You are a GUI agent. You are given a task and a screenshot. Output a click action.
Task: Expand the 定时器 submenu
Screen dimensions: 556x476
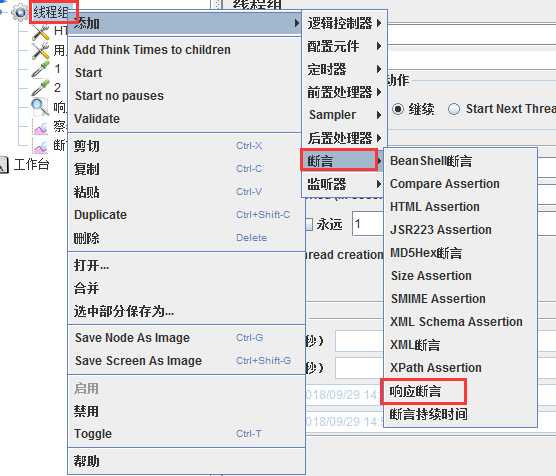pos(344,69)
